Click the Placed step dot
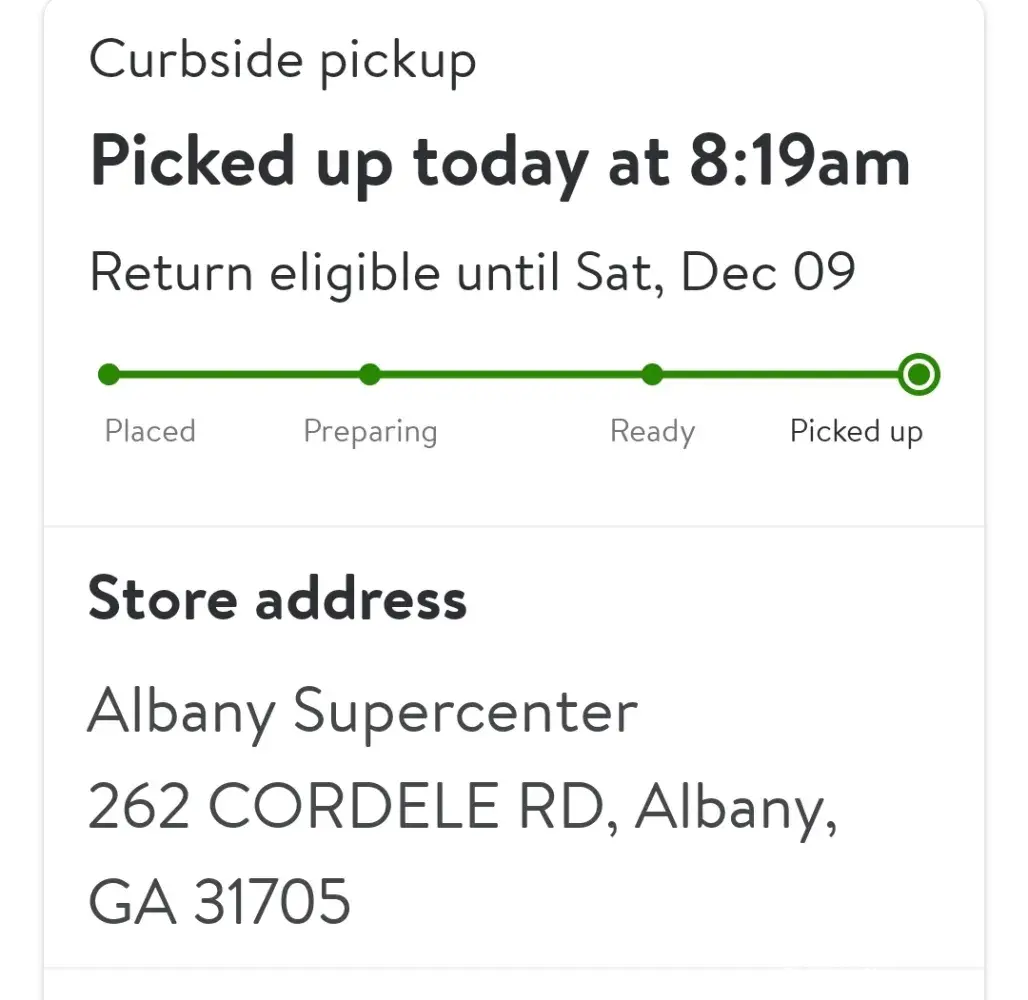 click(x=109, y=375)
